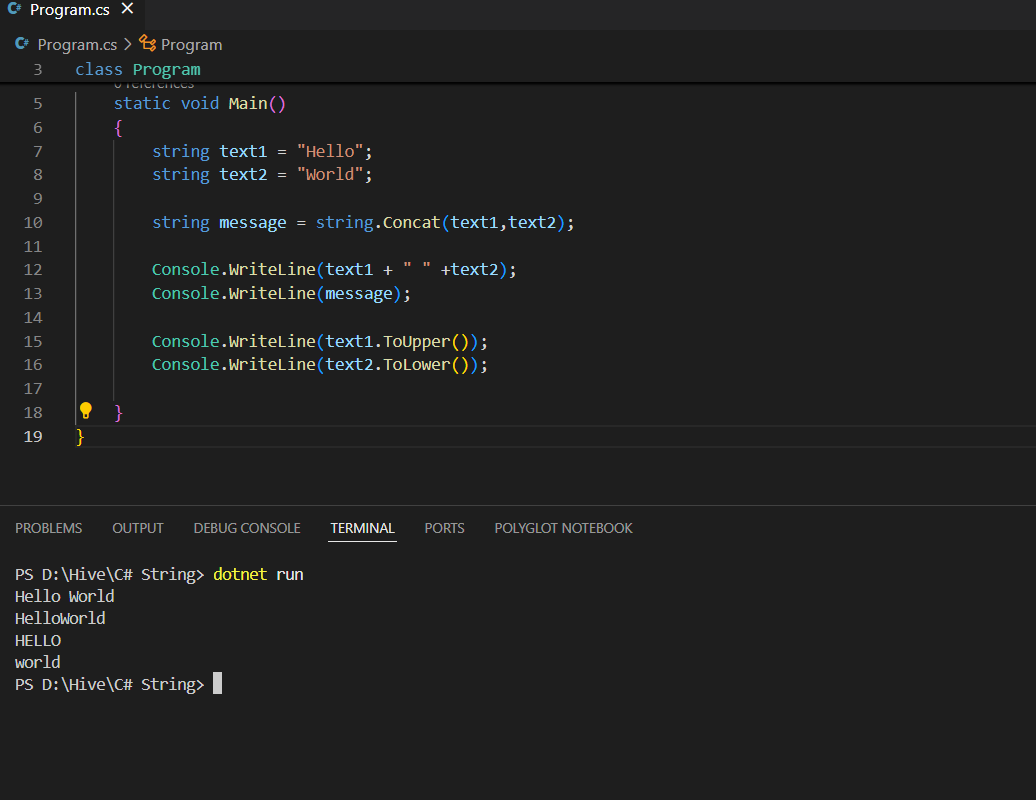The height and width of the screenshot is (800, 1036).
Task: Click the "void" keyword on line 5
Action: (200, 104)
